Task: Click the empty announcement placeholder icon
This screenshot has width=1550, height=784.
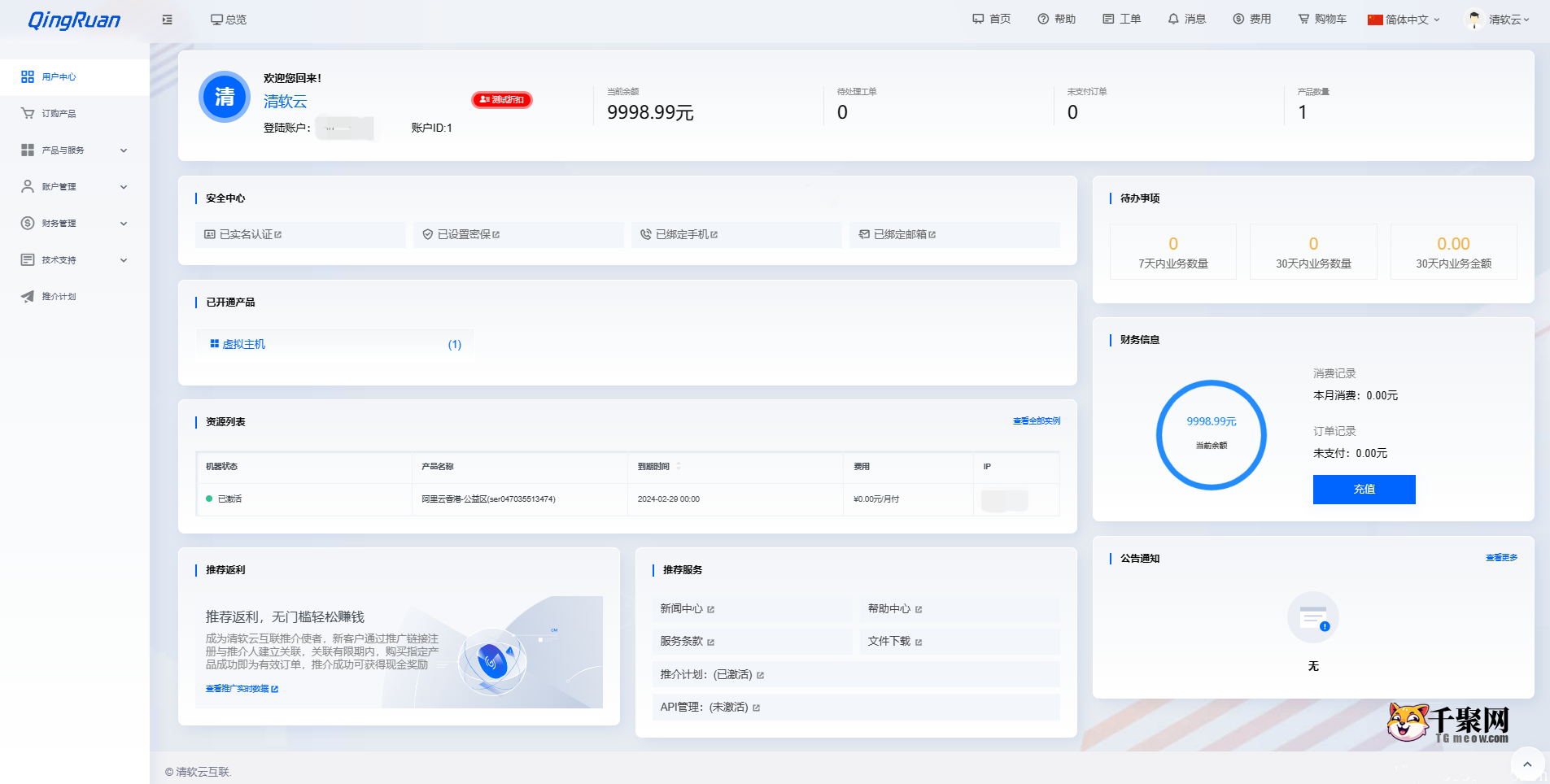Action: (1313, 617)
